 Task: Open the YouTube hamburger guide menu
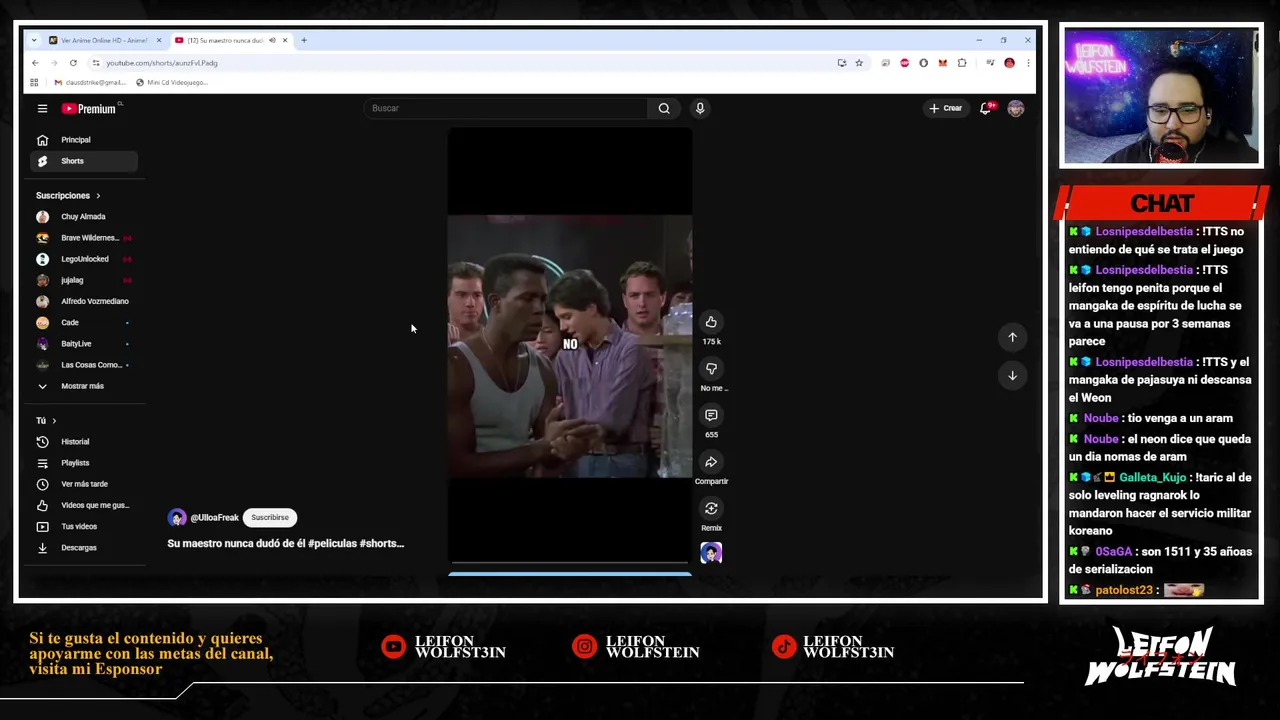coord(42,108)
